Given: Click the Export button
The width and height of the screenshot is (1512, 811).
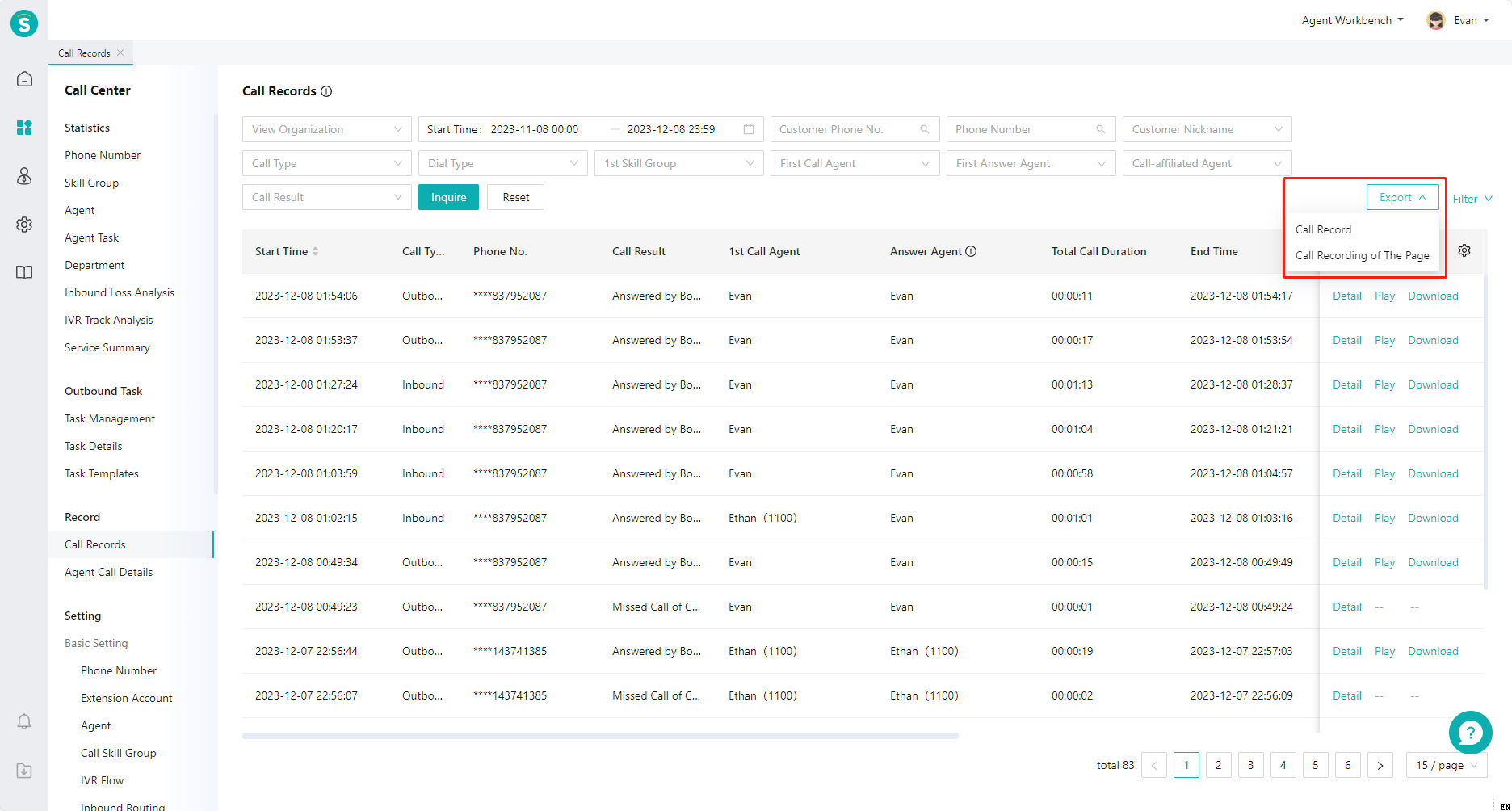Looking at the screenshot, I should [x=1403, y=197].
